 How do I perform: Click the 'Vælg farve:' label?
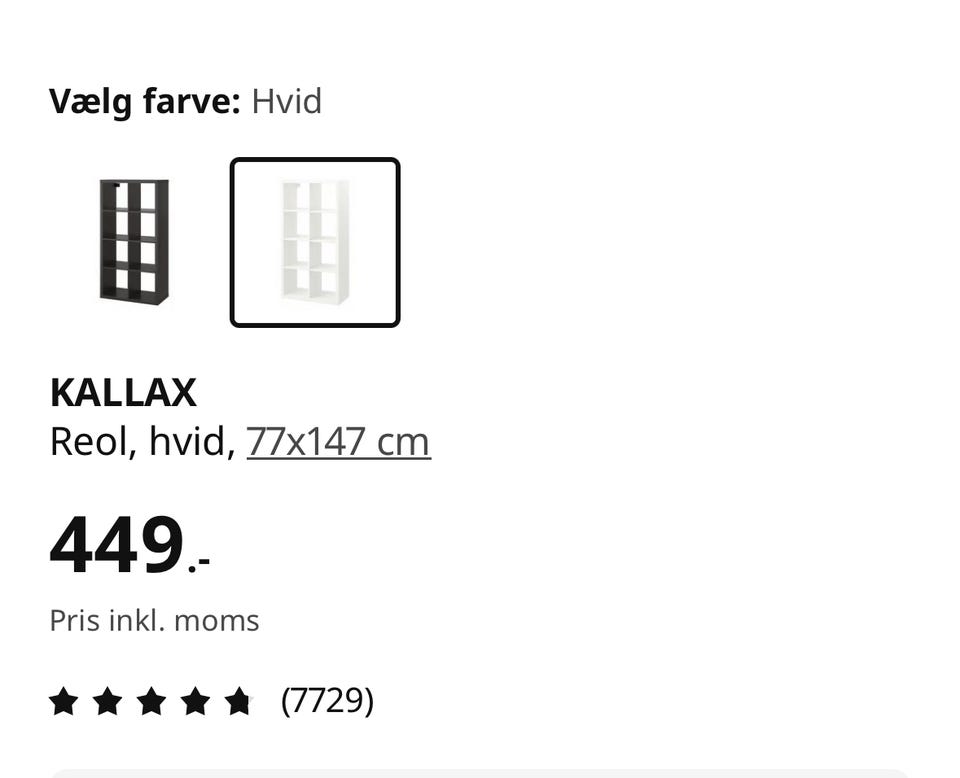coord(144,101)
